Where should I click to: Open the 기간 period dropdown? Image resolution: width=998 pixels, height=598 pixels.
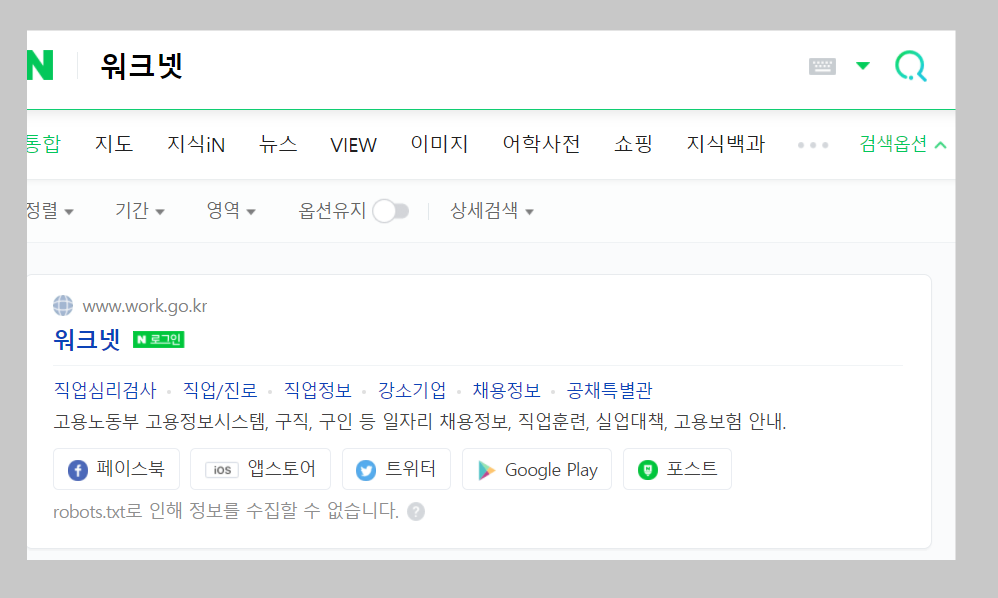[140, 211]
